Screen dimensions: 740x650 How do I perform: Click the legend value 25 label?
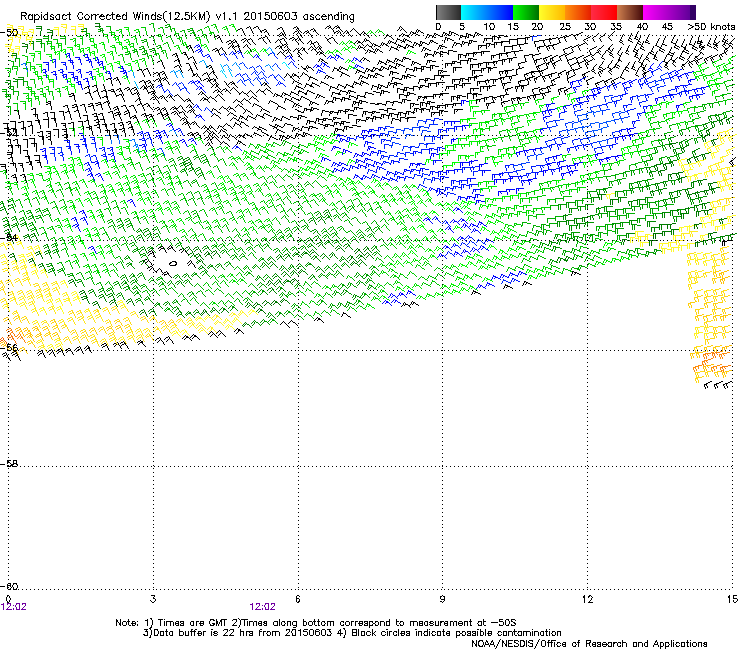tap(565, 26)
